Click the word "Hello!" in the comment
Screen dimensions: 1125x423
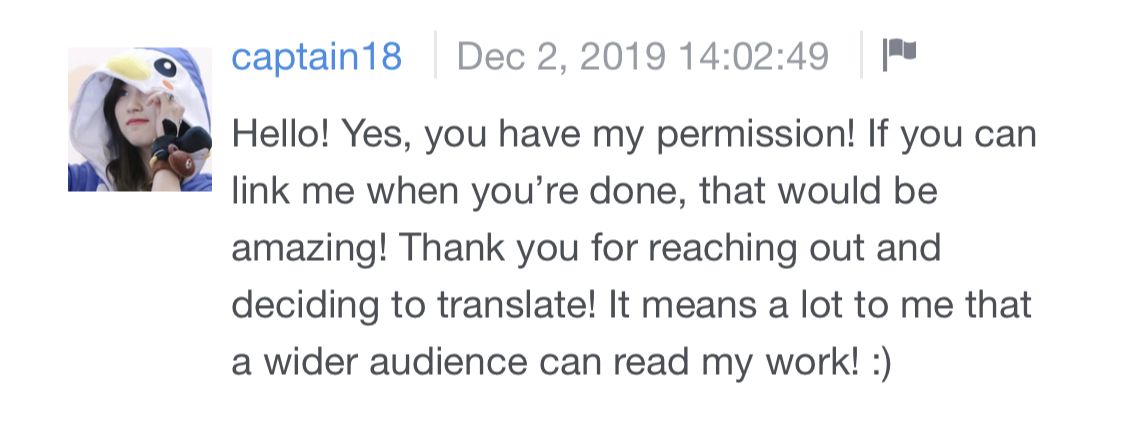tap(281, 134)
